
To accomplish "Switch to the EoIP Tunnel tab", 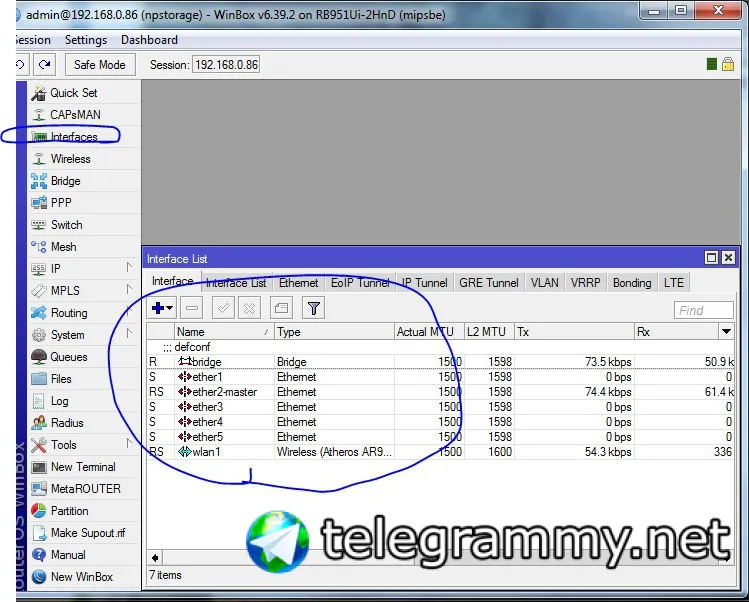I will click(360, 283).
